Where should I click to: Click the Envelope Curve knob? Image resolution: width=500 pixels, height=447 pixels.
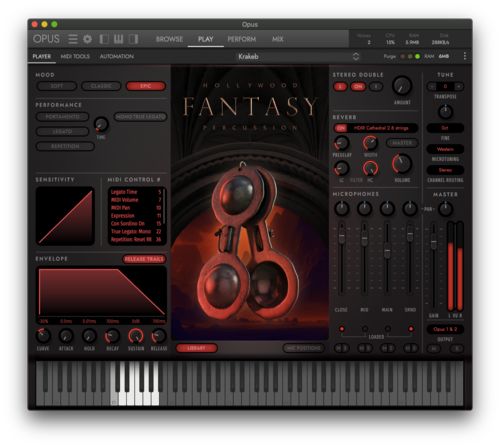pyautogui.click(x=43, y=336)
